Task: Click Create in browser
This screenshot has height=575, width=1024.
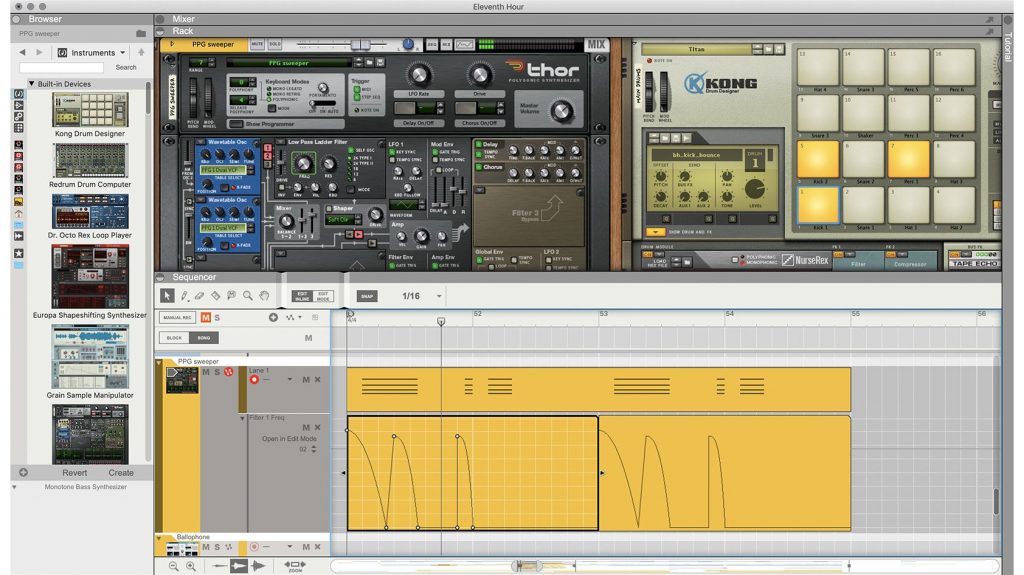Action: tap(121, 472)
